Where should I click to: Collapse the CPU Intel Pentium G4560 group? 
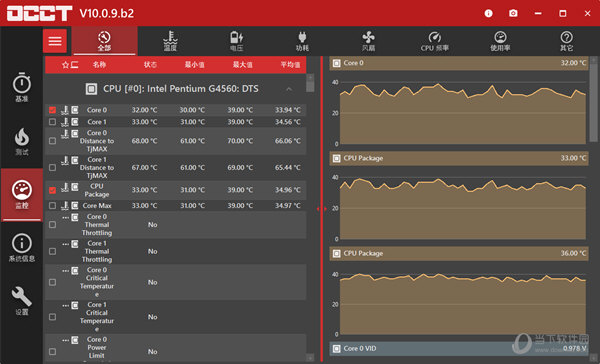click(289, 89)
